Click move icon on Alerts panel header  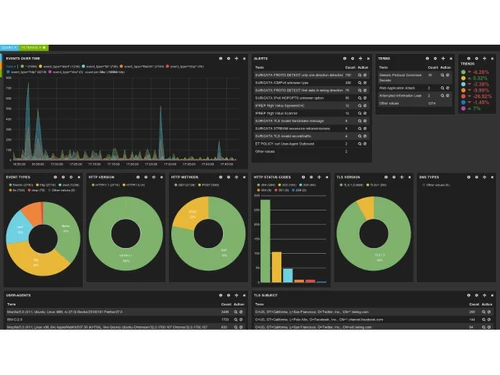pos(360,58)
